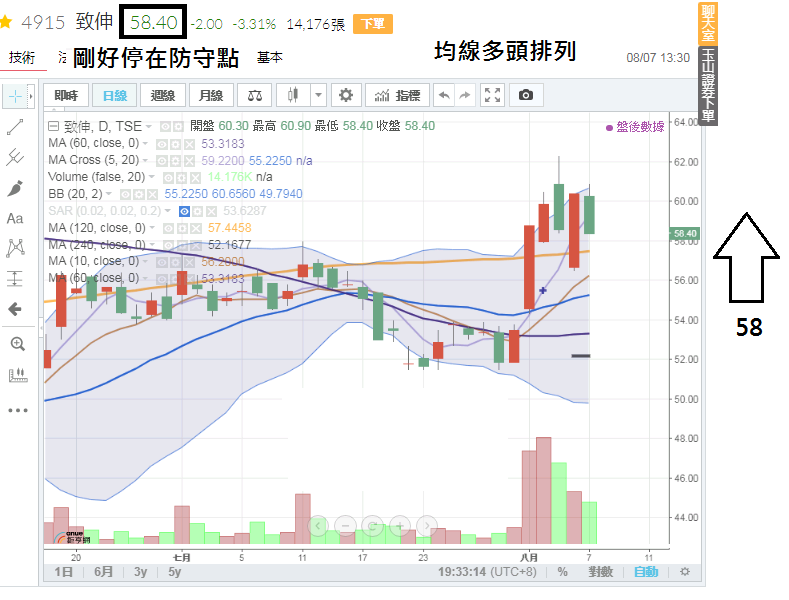
Task: Toggle the % percentage scale
Action: (x=563, y=572)
